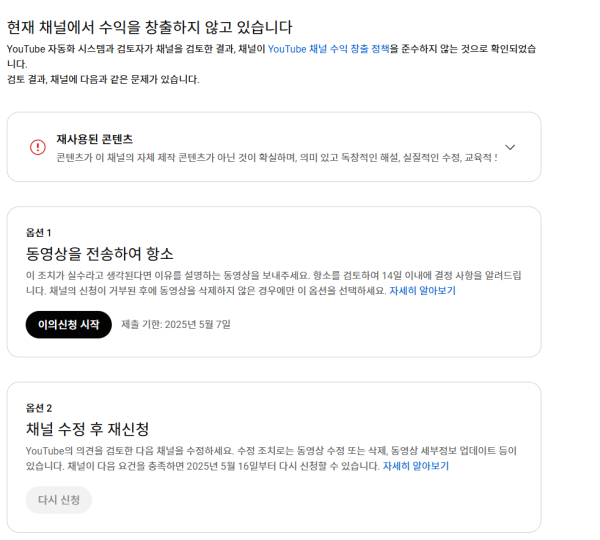Click the intro text YouTube 자동화 시스템과 검토자가
600x540 pixels.
pos(135,48)
